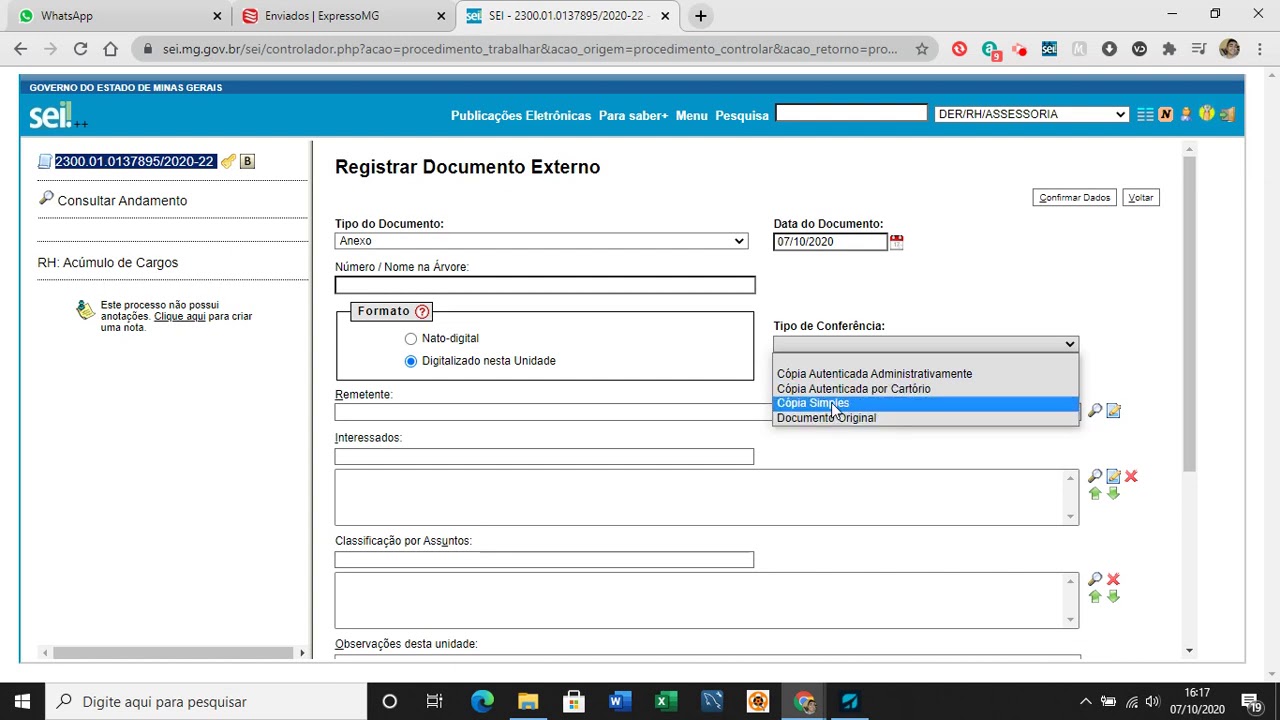Open calendar picker next to Data do Documento
Image resolution: width=1280 pixels, height=720 pixels.
[896, 242]
